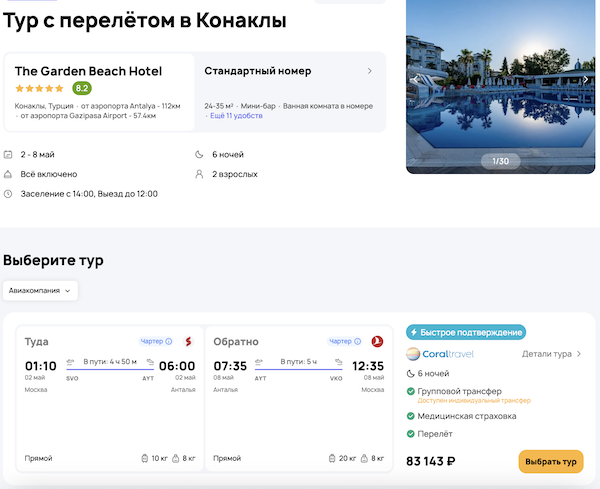Show previous hotel photo with left arrow
600x489 pixels.
point(416,79)
